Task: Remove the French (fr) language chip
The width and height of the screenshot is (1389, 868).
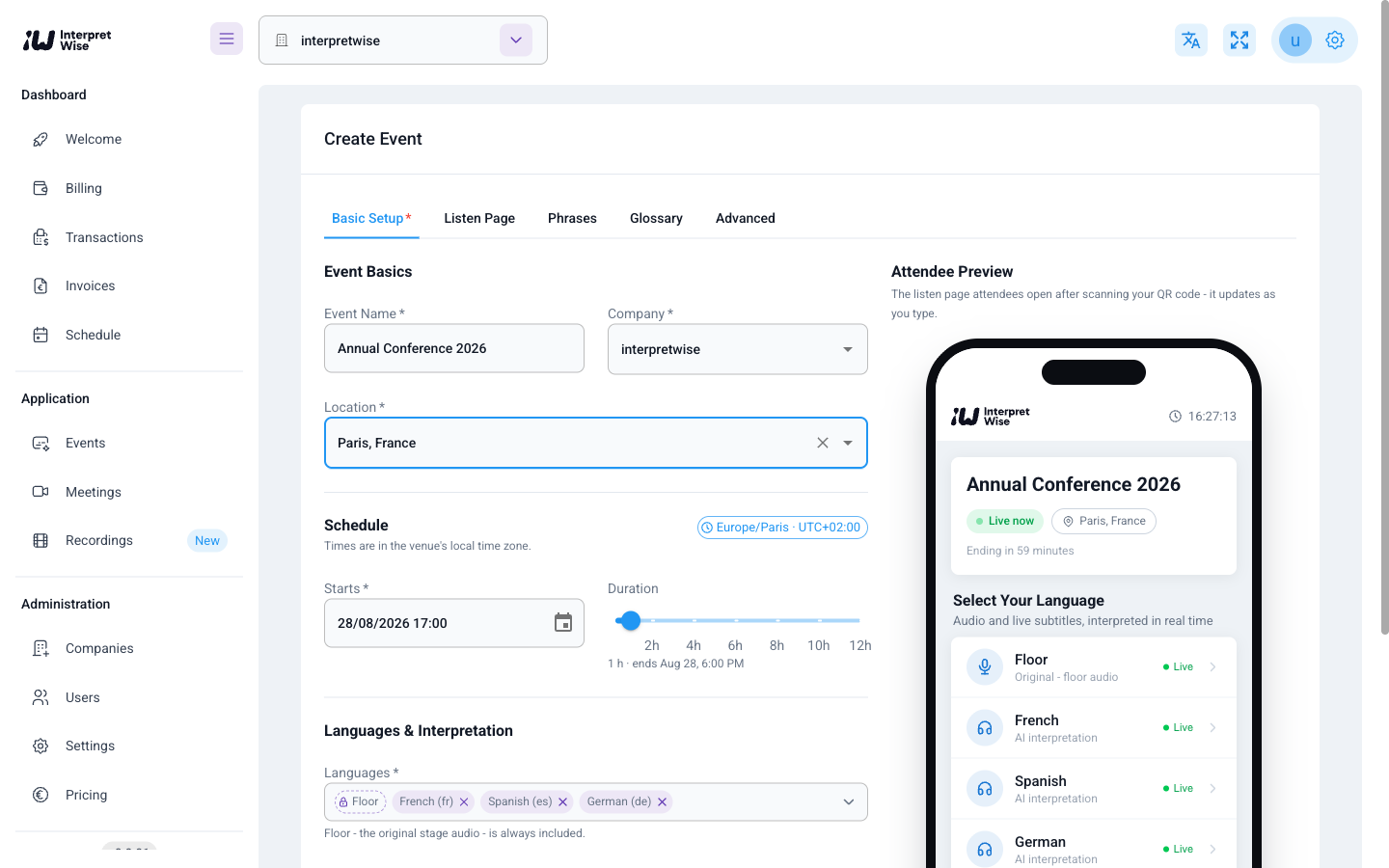Action: 464,801
